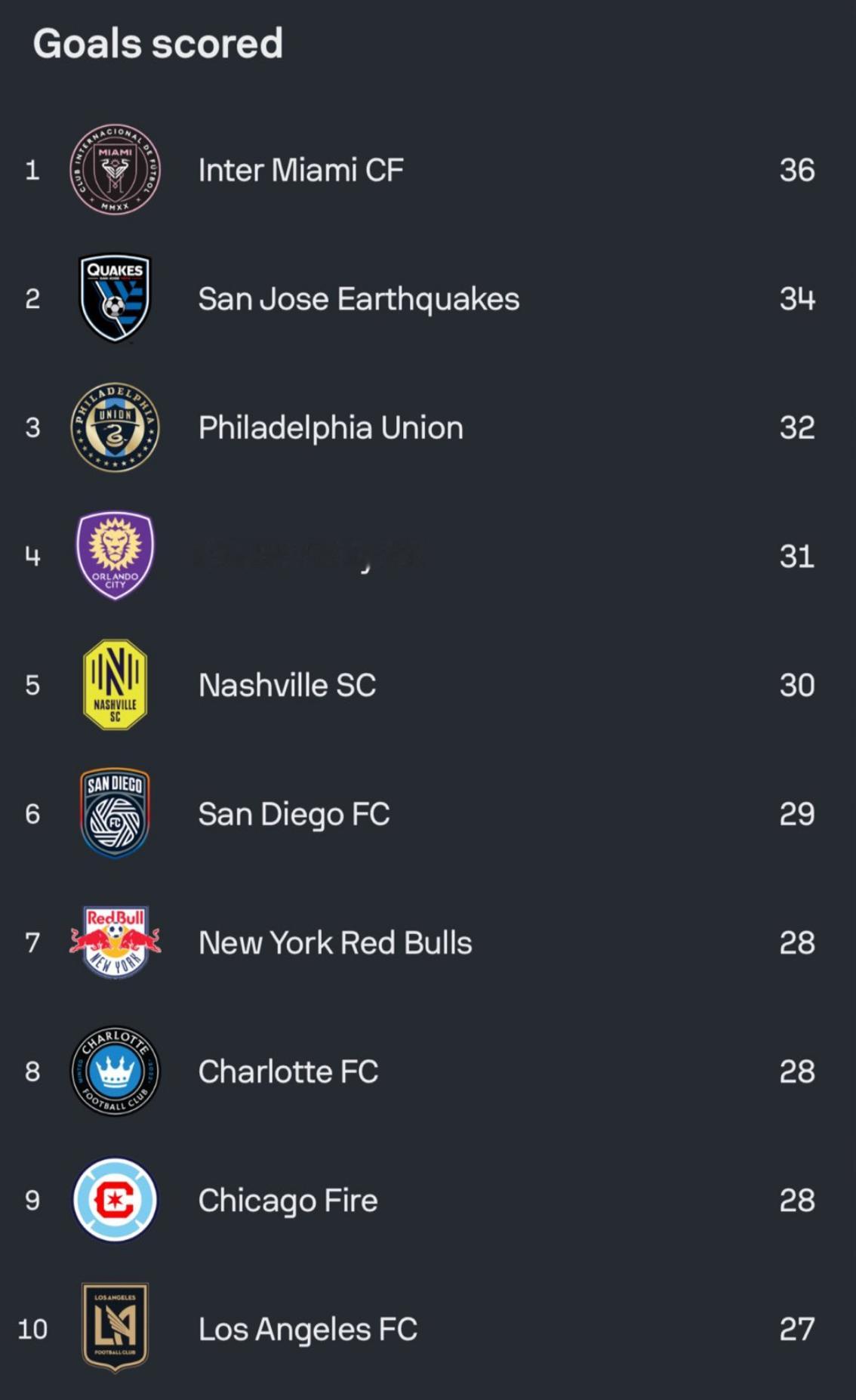Select San Diego FC team name

[294, 815]
